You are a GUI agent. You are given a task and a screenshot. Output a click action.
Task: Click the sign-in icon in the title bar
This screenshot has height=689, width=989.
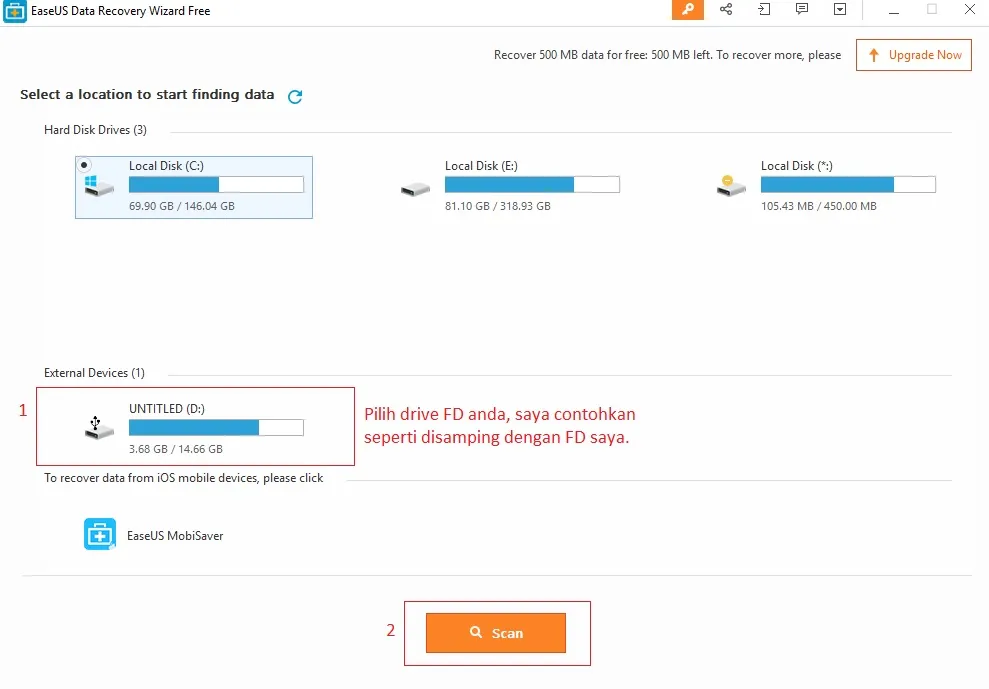click(x=763, y=9)
